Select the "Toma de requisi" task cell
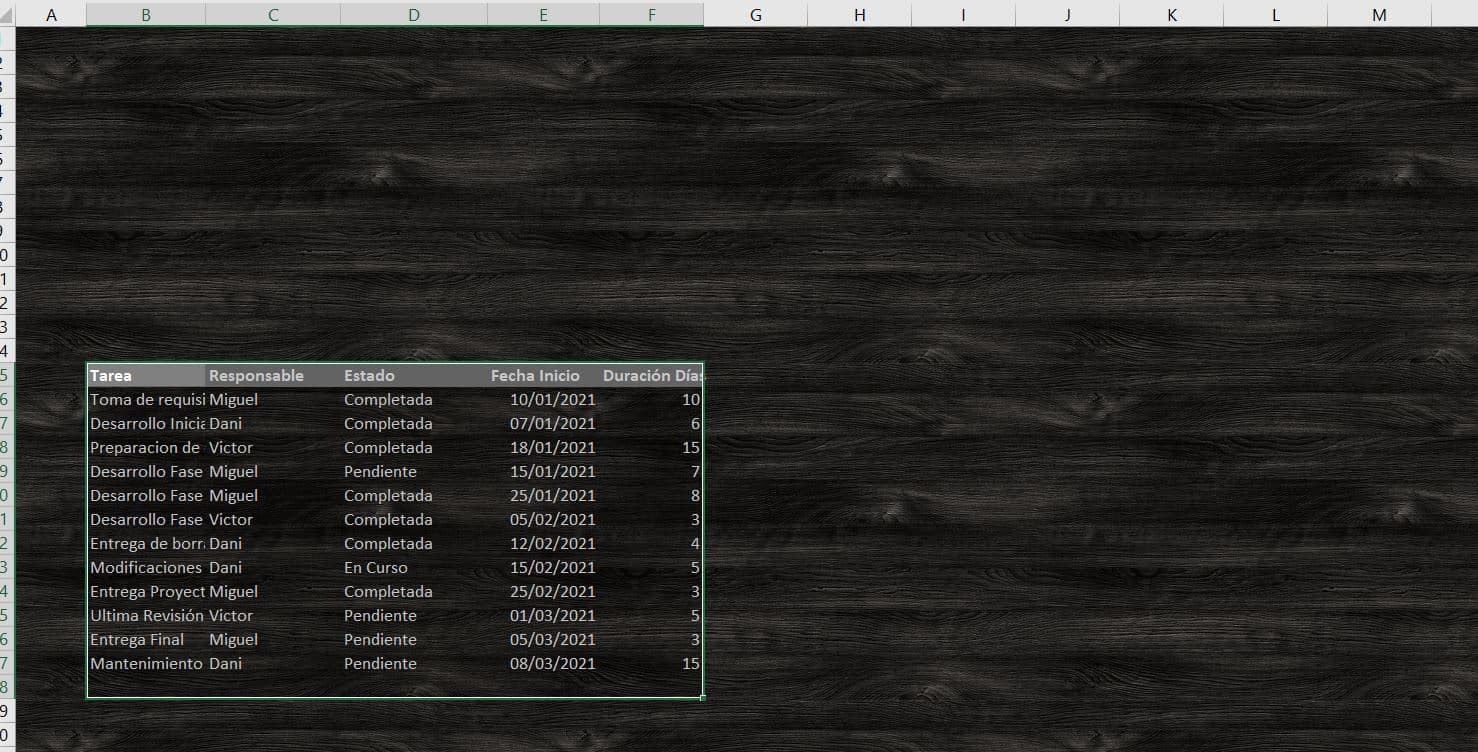Screen dimensions: 1478x752 (x=147, y=400)
